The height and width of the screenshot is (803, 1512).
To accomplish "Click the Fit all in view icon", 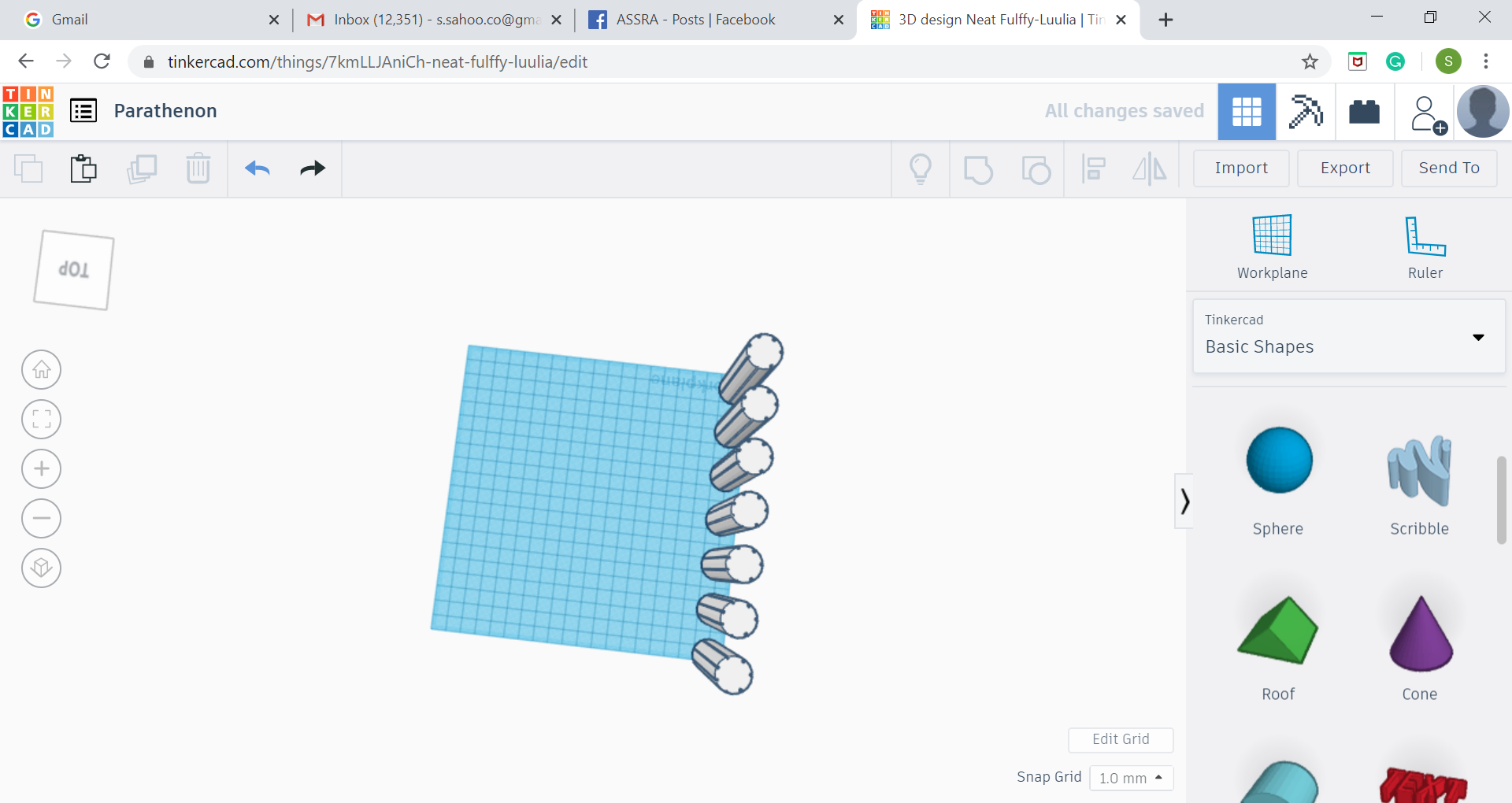I will [42, 419].
